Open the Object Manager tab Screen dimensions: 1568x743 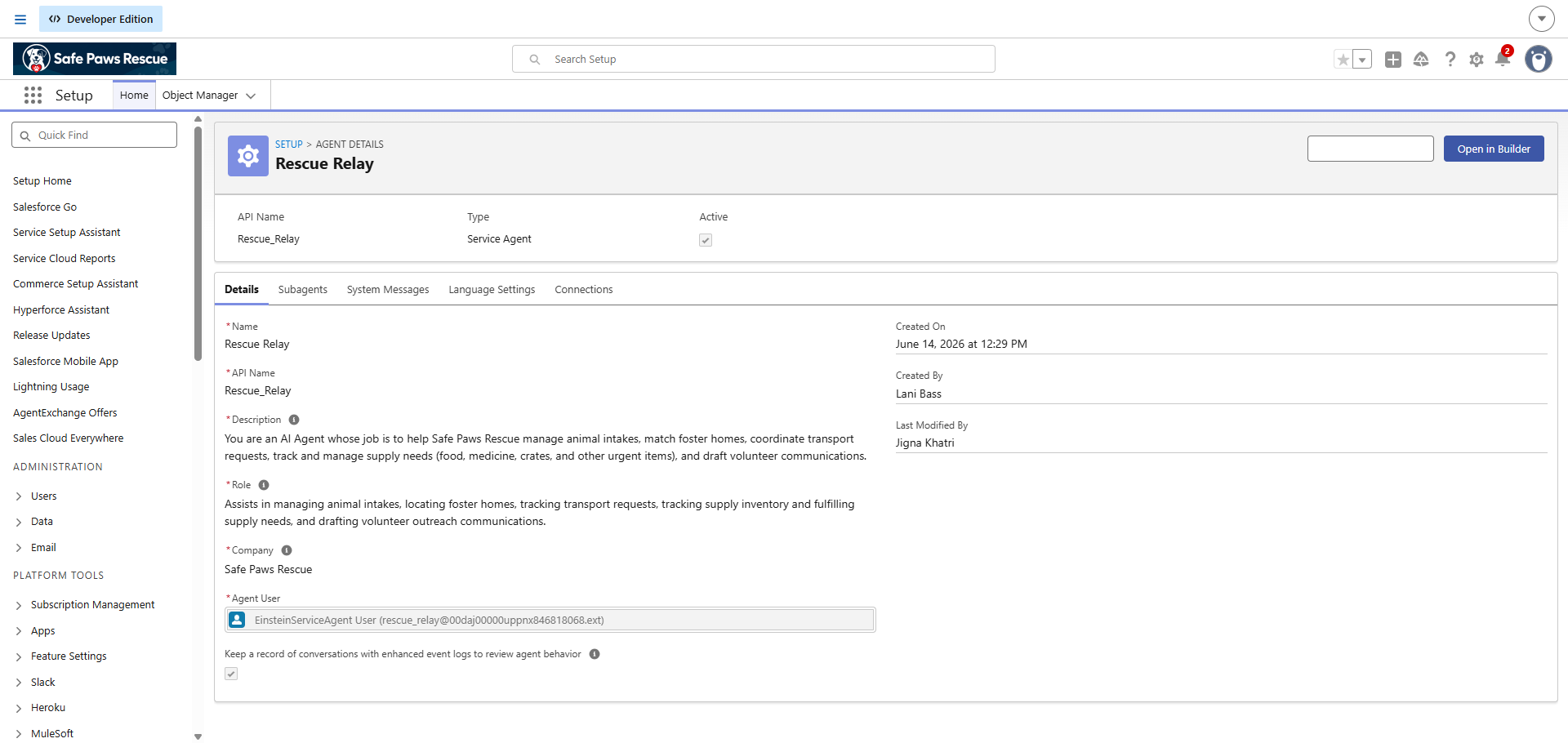point(200,96)
